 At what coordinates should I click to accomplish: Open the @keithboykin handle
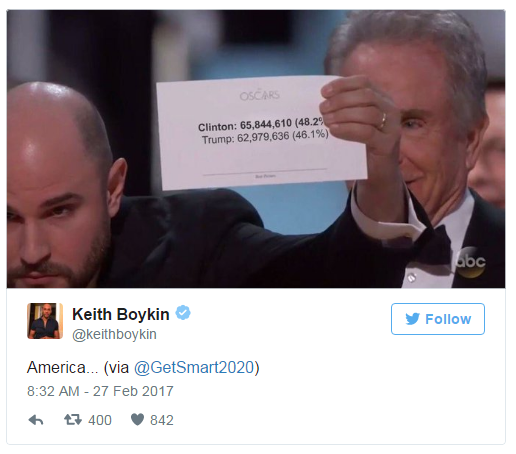(x=114, y=334)
